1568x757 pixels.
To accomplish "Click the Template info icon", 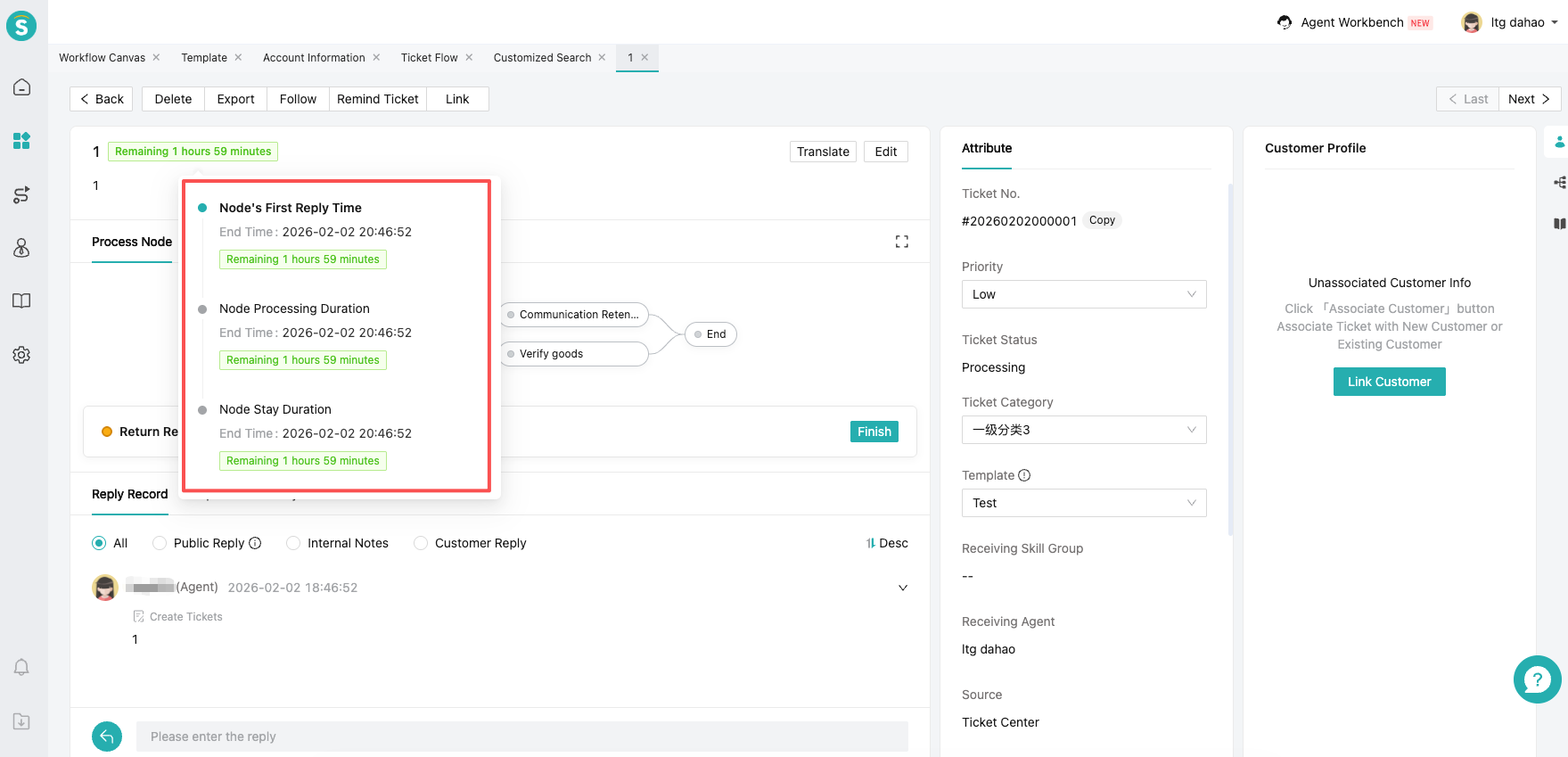I will [1024, 475].
